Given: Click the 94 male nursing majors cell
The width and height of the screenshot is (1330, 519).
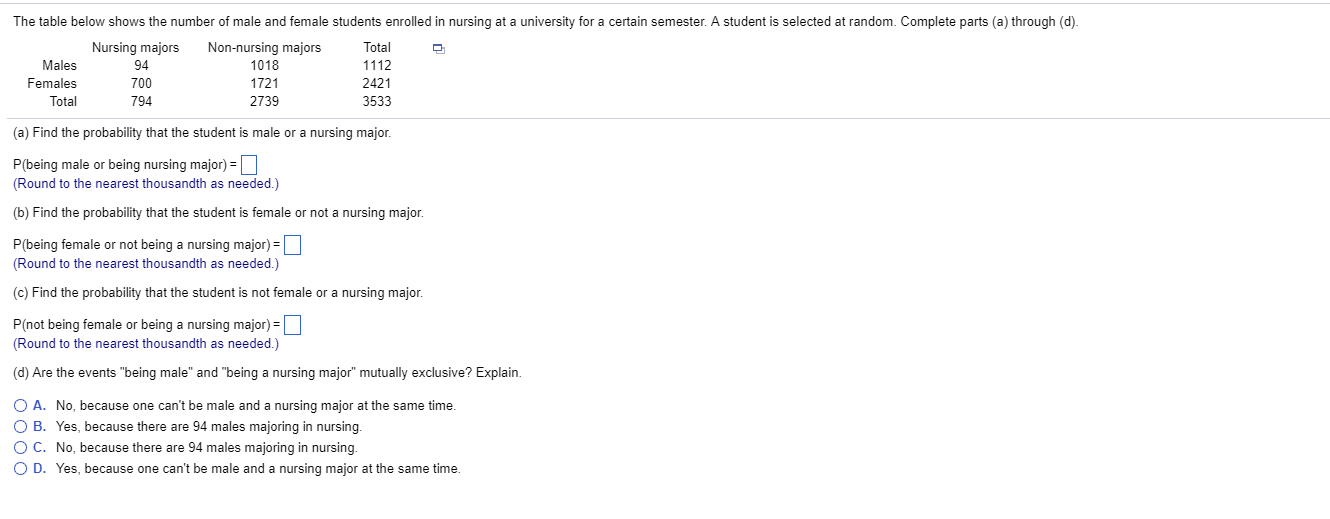Looking at the screenshot, I should coord(141,66).
